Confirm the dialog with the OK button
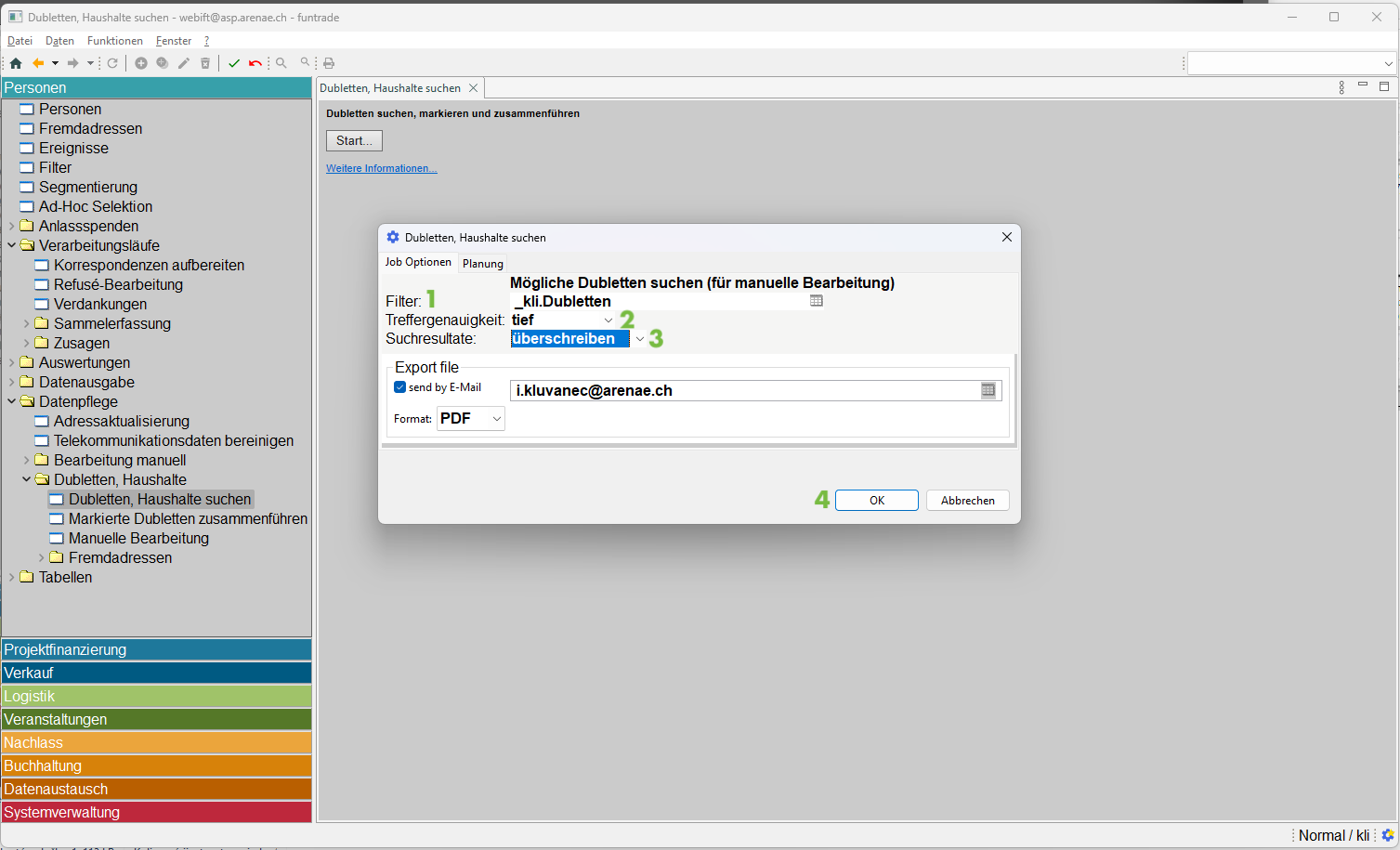Viewport: 1400px width, 850px height. pyautogui.click(x=876, y=501)
